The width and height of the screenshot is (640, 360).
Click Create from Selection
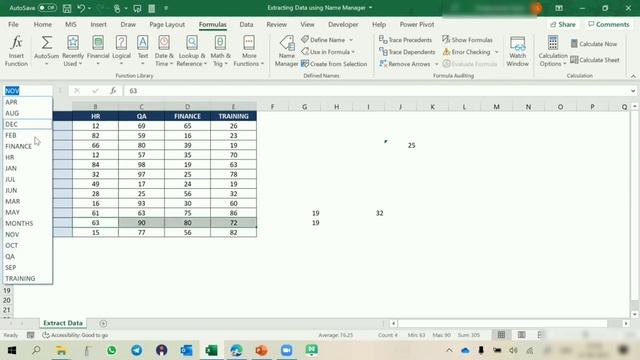pyautogui.click(x=334, y=64)
